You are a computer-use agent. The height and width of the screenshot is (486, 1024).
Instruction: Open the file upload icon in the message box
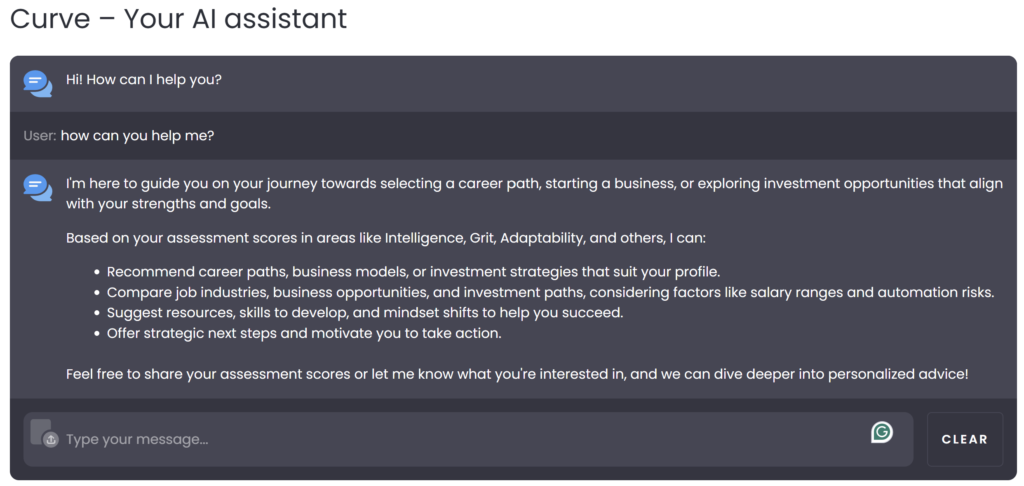tap(51, 440)
